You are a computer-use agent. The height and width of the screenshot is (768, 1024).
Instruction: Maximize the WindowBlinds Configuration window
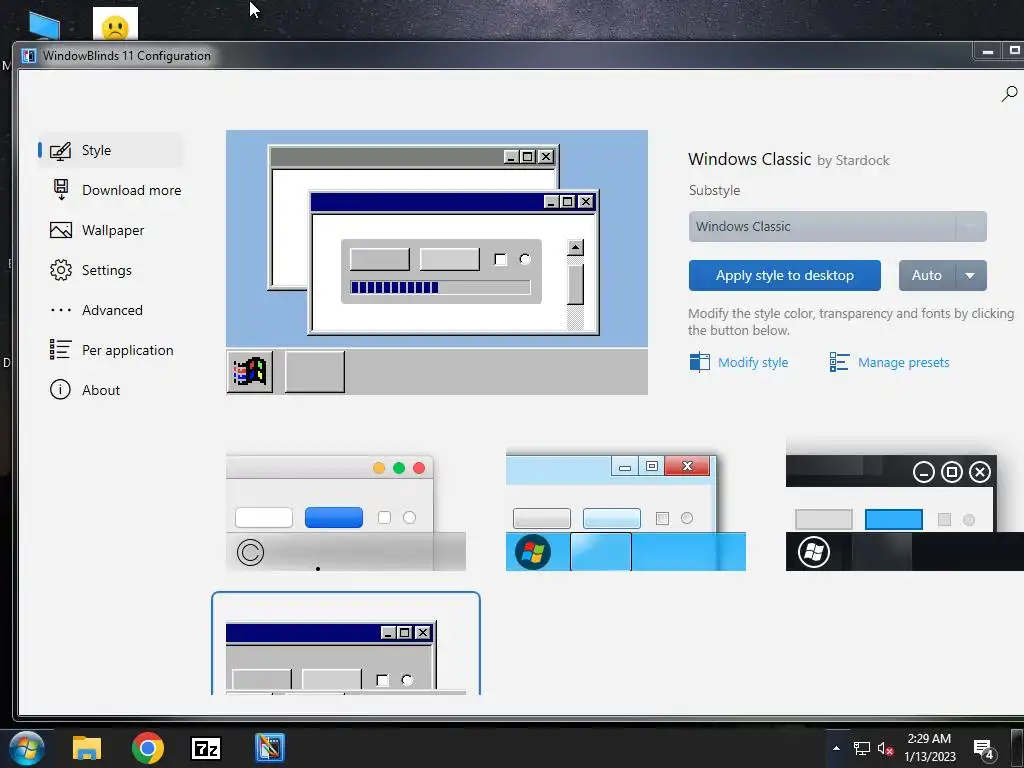[1014, 51]
